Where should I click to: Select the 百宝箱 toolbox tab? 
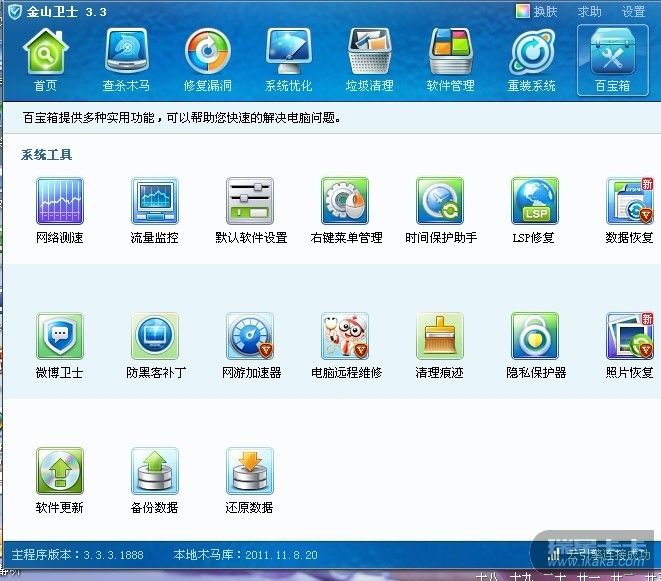point(613,60)
